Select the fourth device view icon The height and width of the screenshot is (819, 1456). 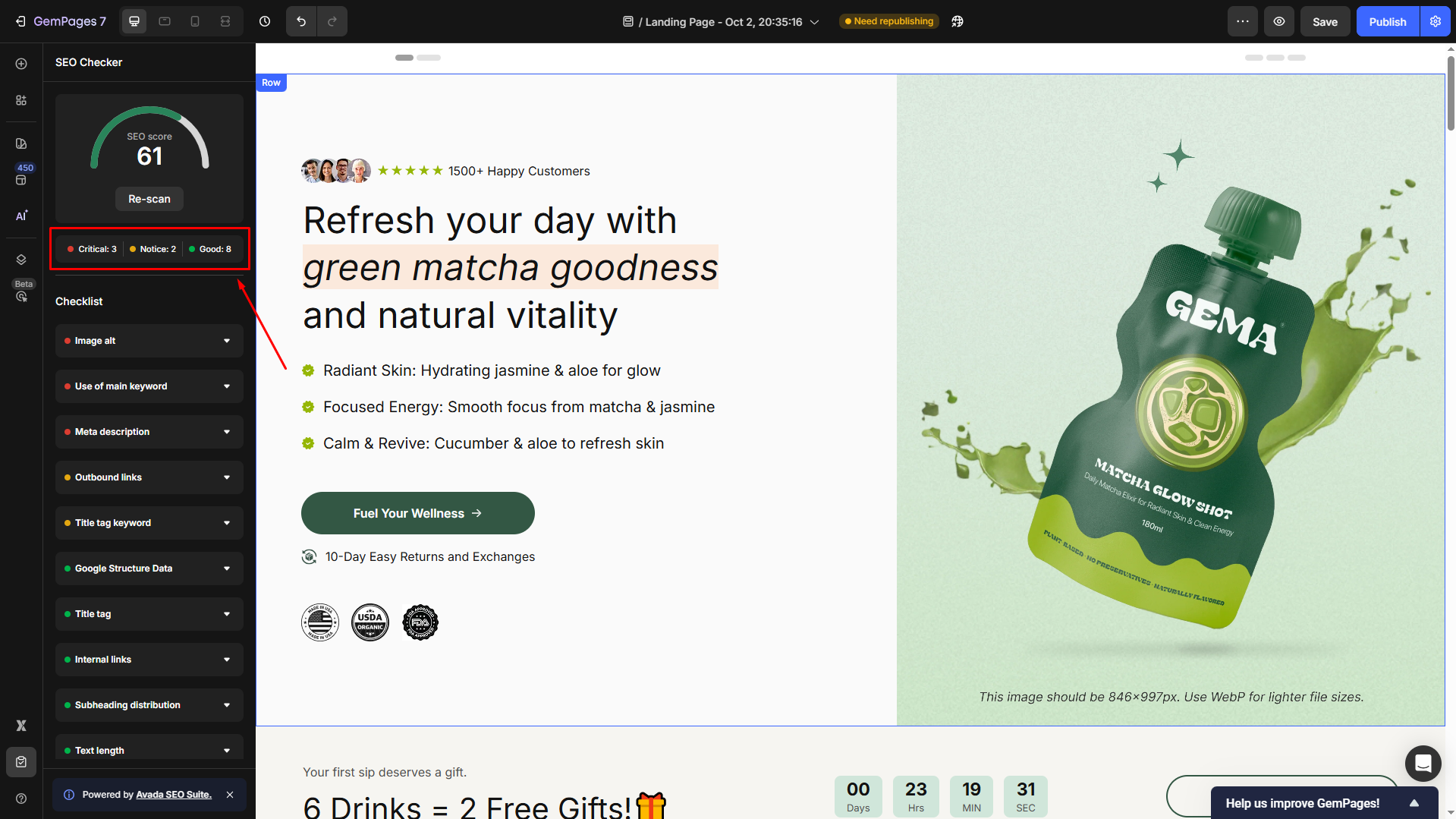point(225,21)
